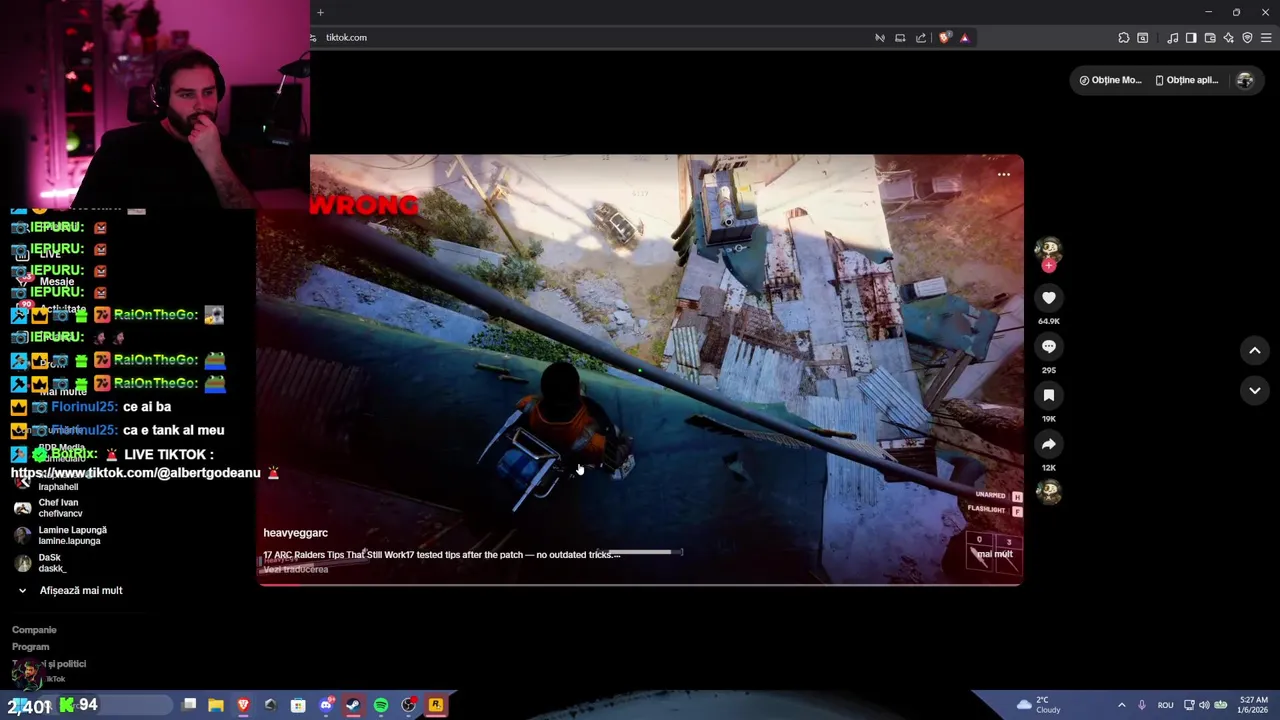This screenshot has height=720, width=1280.
Task: Open the heavyeggarc creator name link
Action: coord(295,533)
